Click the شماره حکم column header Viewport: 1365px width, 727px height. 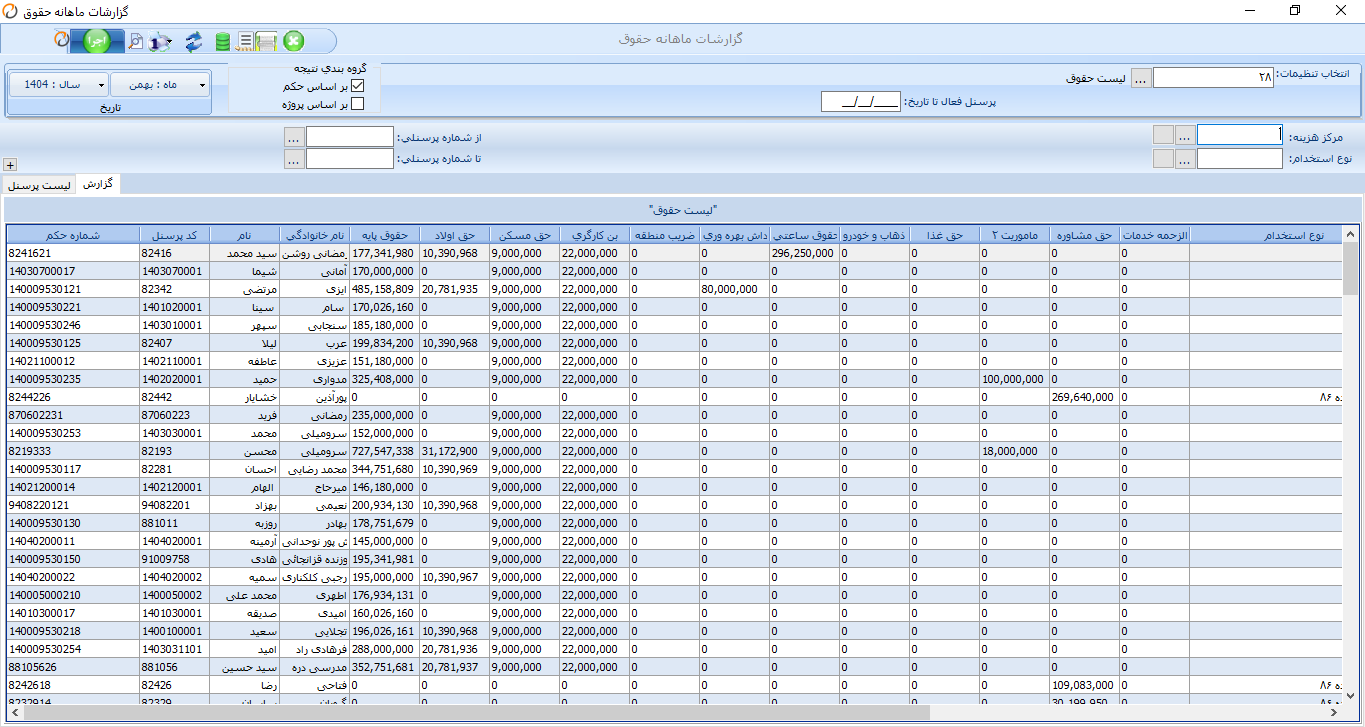[73, 235]
